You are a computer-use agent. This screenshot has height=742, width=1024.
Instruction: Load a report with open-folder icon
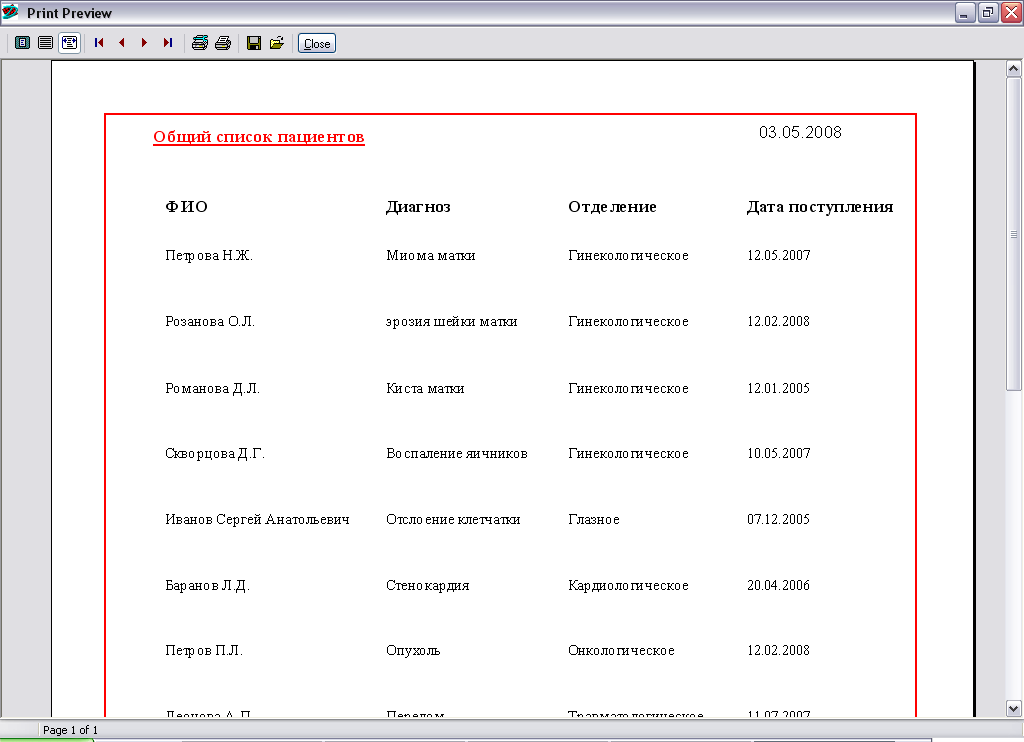[x=277, y=43]
